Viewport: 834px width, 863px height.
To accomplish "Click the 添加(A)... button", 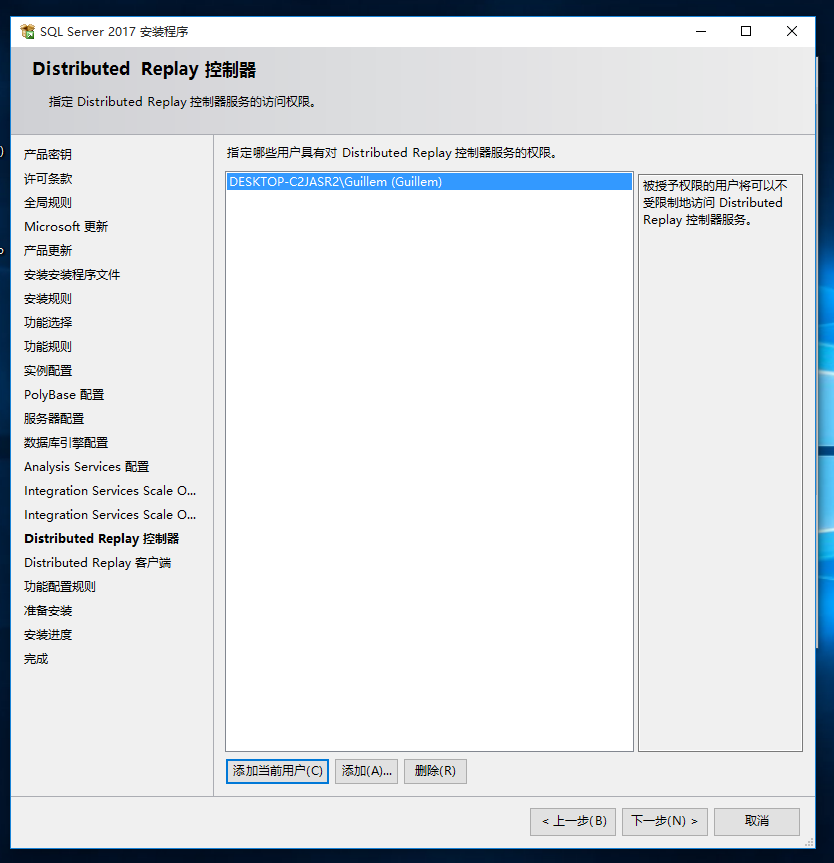I will point(366,771).
